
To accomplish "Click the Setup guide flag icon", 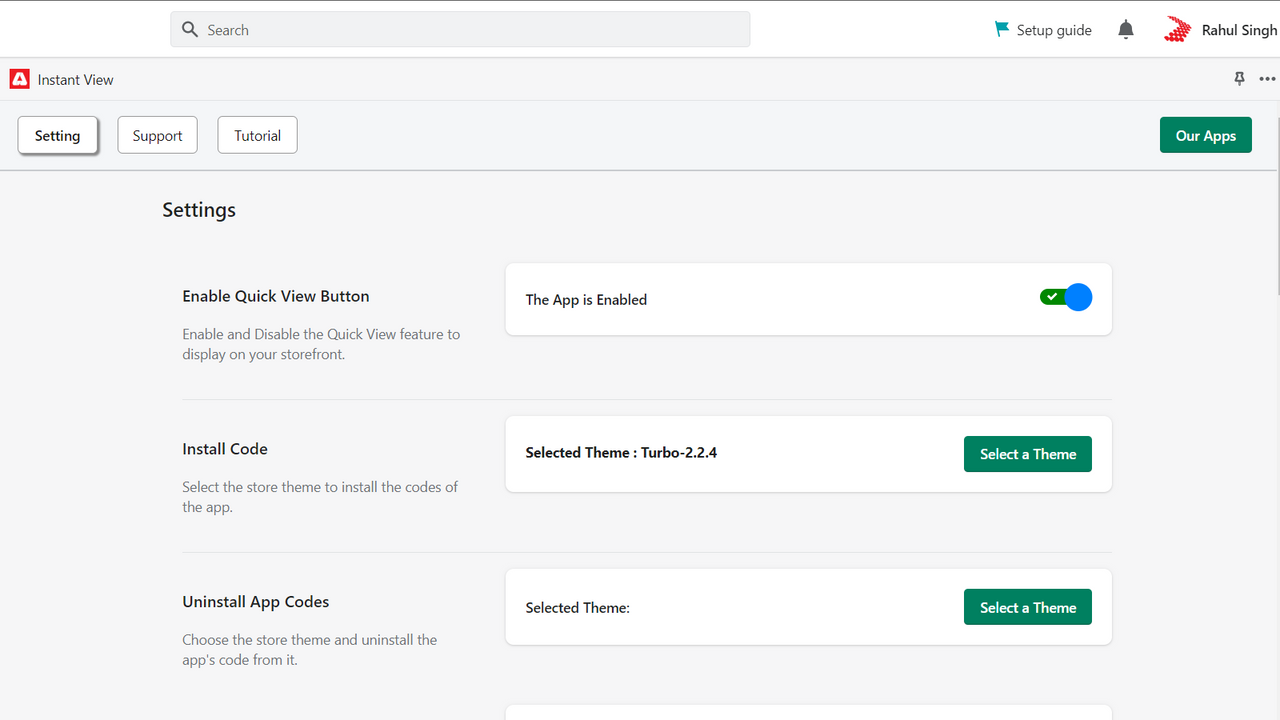I will 1000,29.
